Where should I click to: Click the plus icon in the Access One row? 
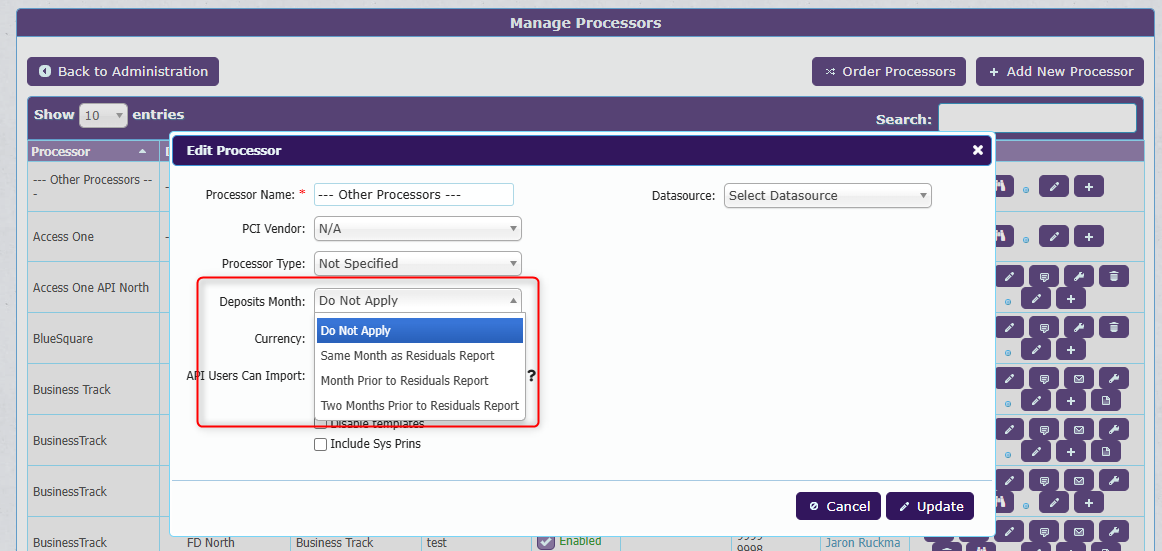(1089, 236)
